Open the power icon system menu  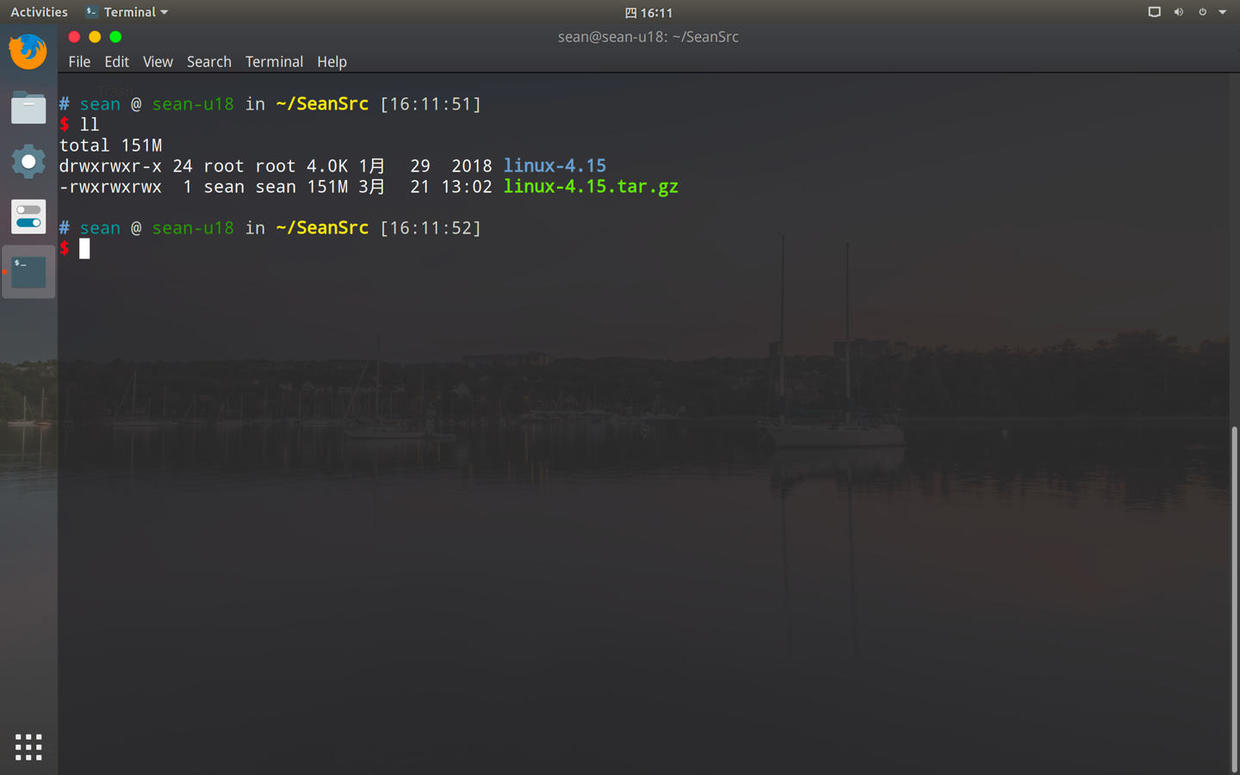pyautogui.click(x=1202, y=12)
